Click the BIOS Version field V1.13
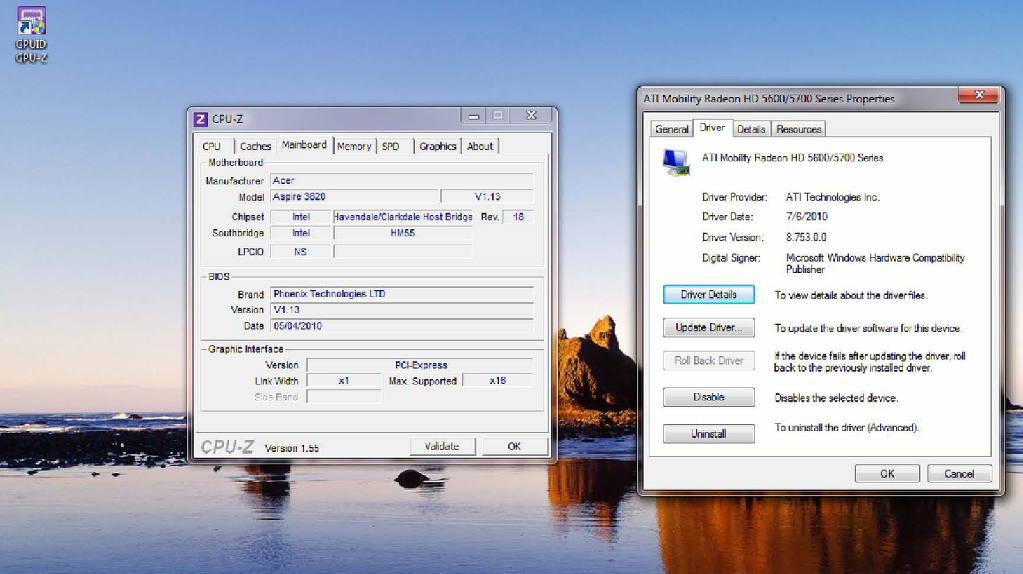 (402, 310)
